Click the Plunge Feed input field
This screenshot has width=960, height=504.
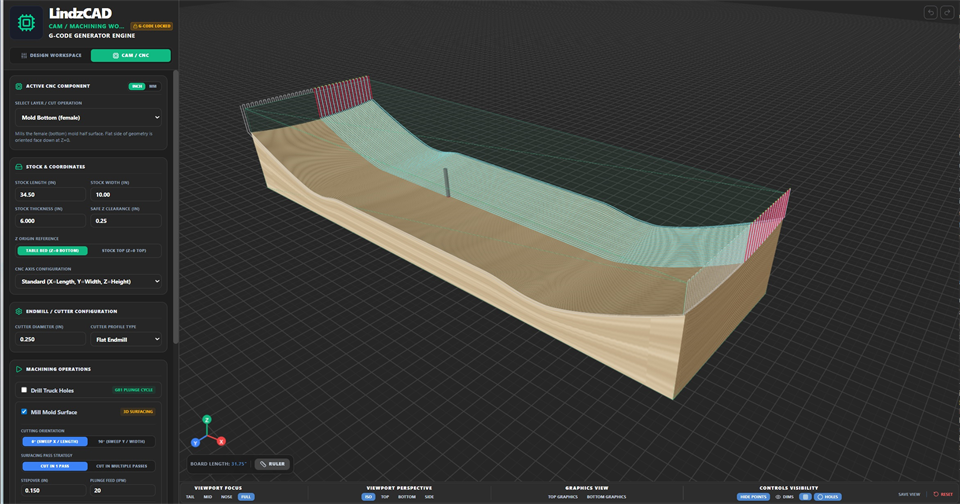122,491
